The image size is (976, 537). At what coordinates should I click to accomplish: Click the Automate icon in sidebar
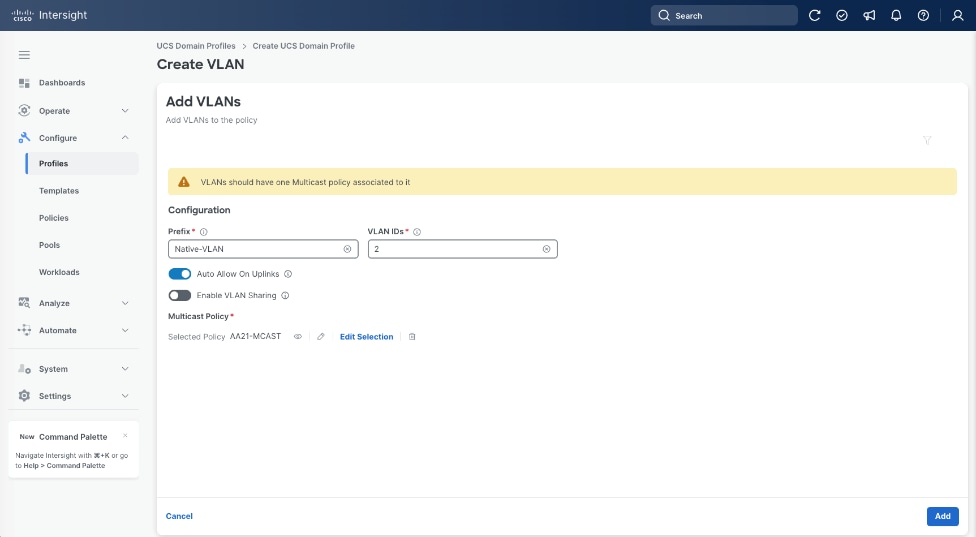[24, 330]
